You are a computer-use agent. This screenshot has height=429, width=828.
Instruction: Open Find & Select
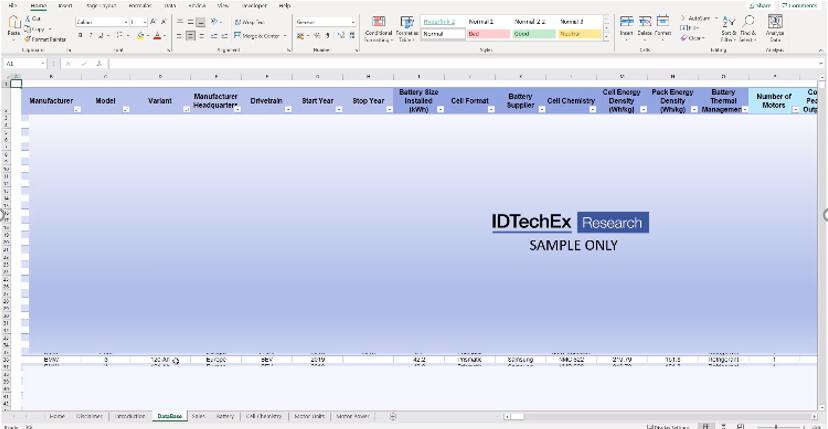point(748,29)
